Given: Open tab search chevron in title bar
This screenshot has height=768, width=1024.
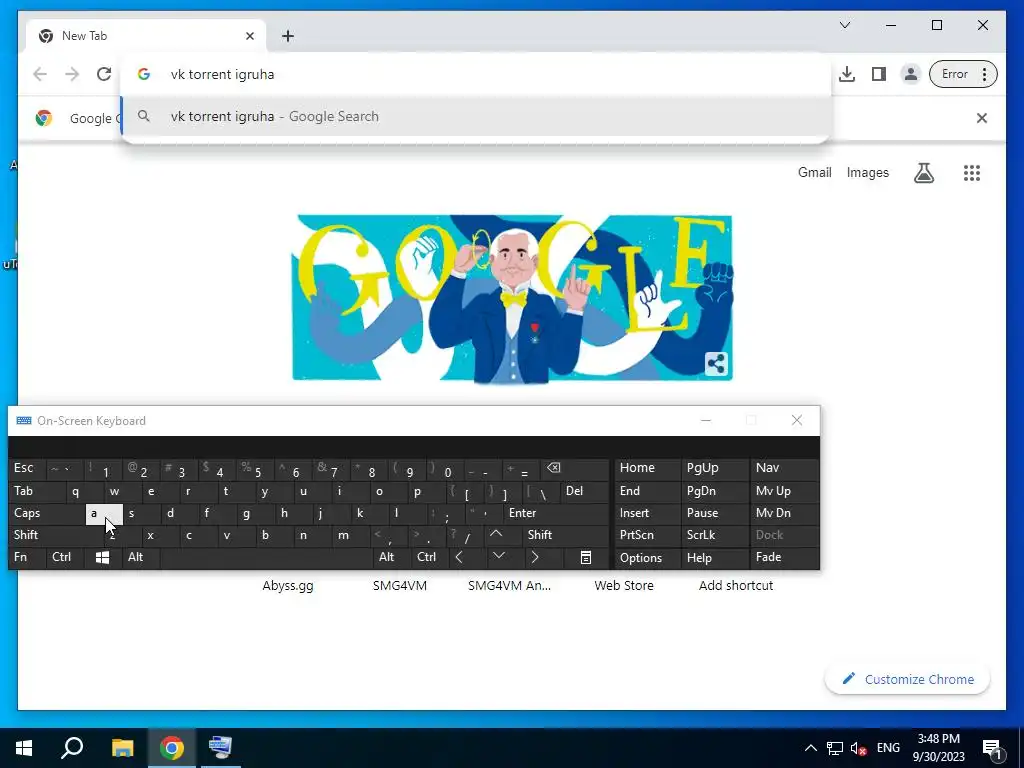Looking at the screenshot, I should pyautogui.click(x=844, y=25).
